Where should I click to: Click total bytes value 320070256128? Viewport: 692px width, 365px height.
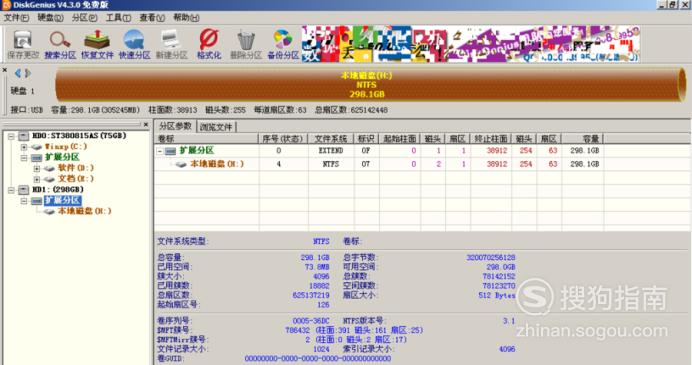click(491, 257)
